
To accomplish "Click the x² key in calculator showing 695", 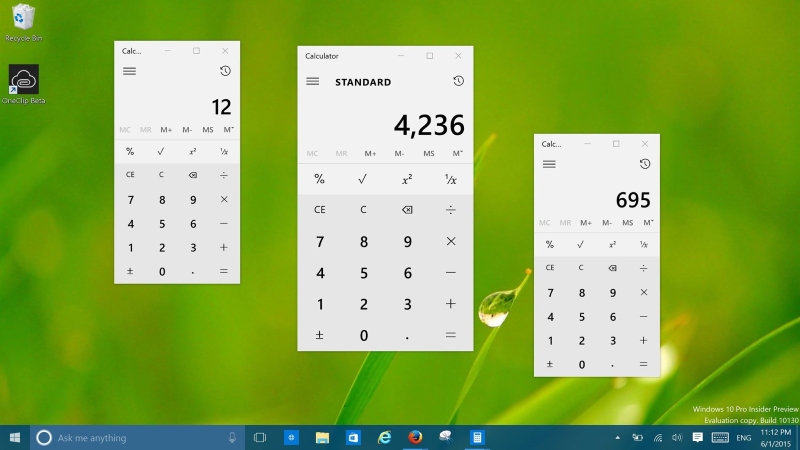I will point(612,244).
